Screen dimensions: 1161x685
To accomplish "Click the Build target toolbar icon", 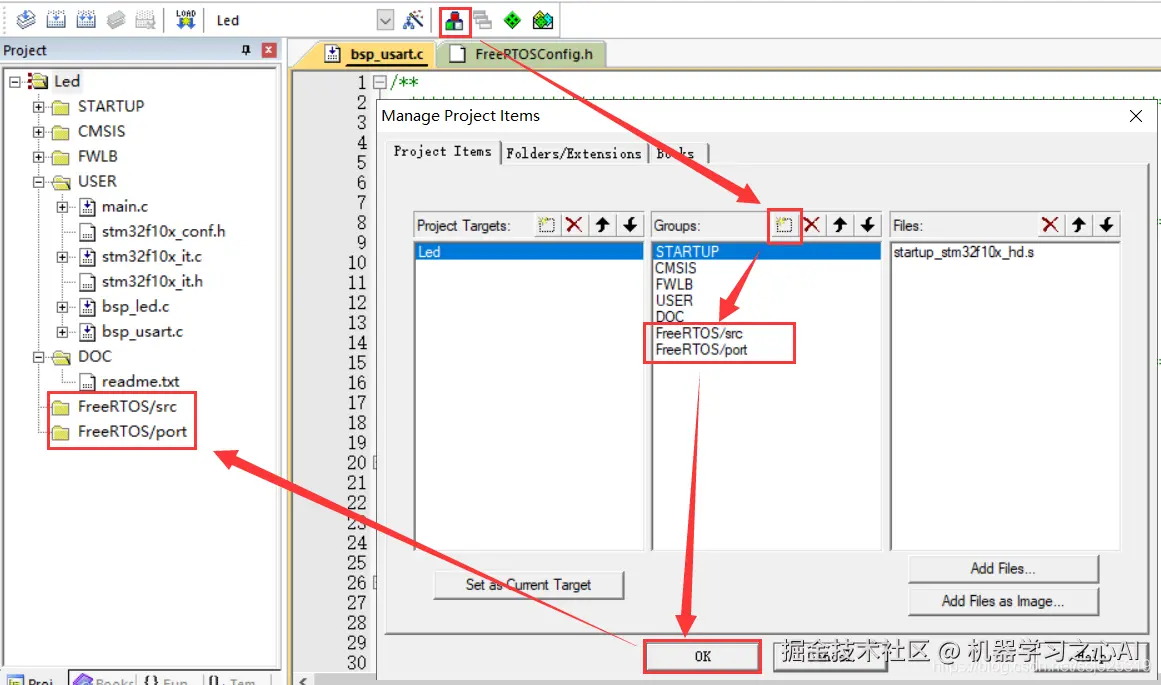I will [56, 20].
